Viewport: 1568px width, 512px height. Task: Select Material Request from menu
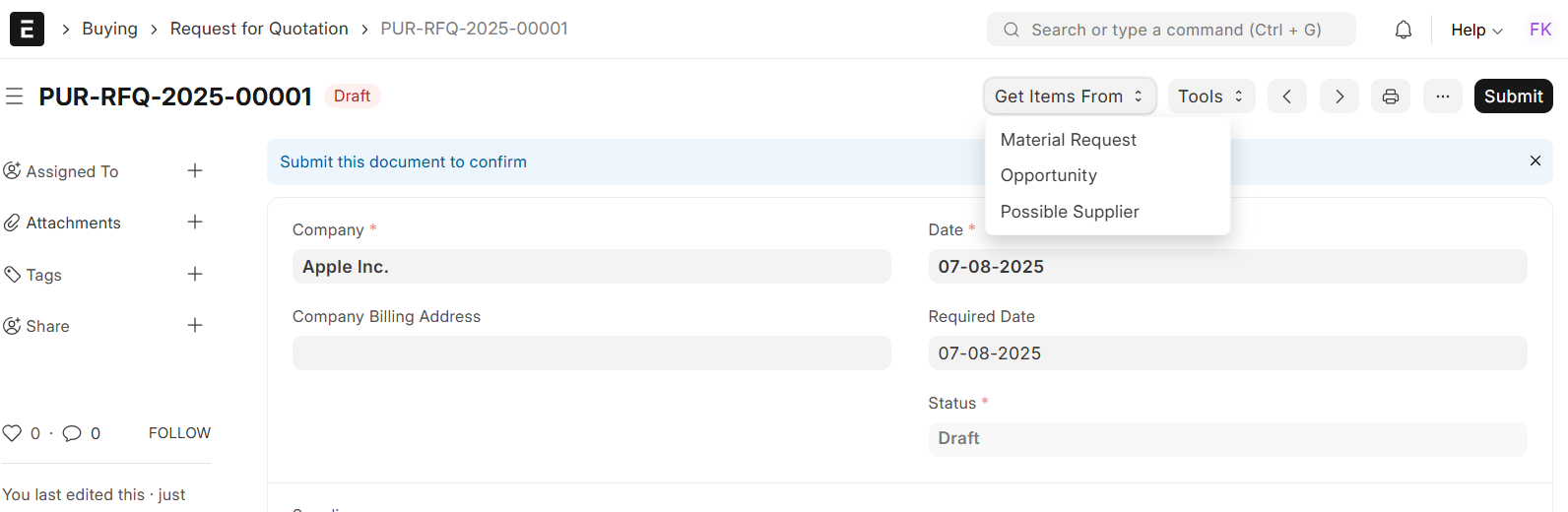tap(1068, 140)
